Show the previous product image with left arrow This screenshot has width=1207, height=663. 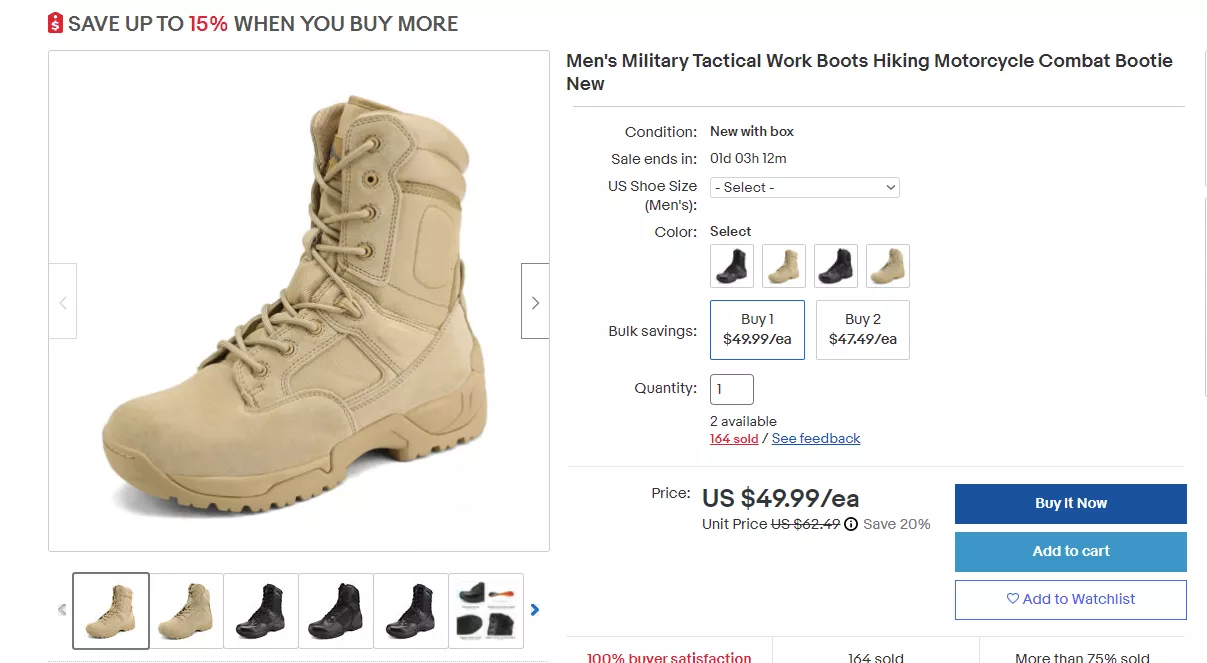tap(62, 301)
